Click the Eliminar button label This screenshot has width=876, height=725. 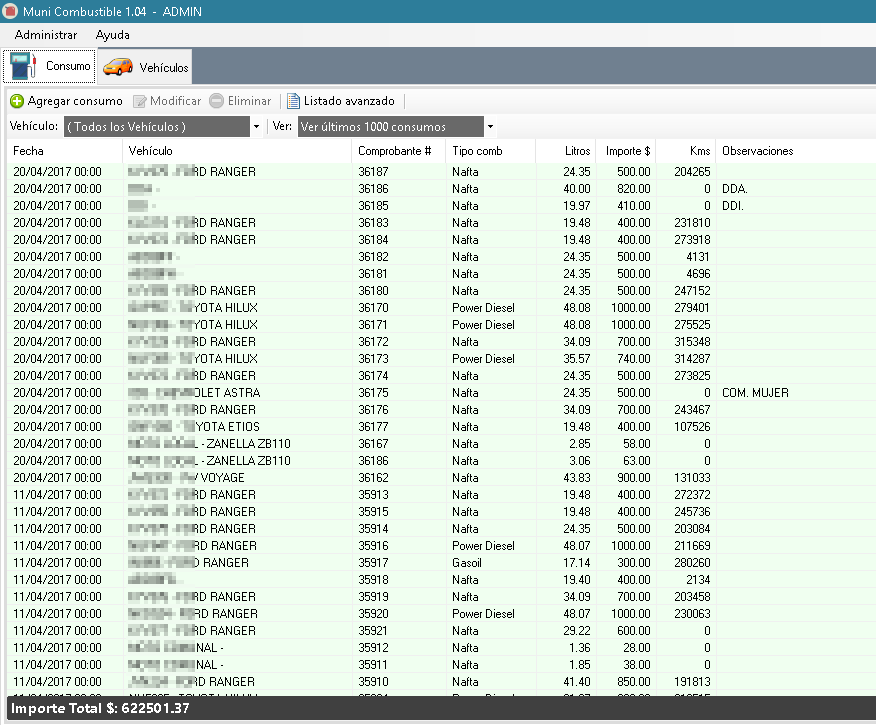[249, 101]
